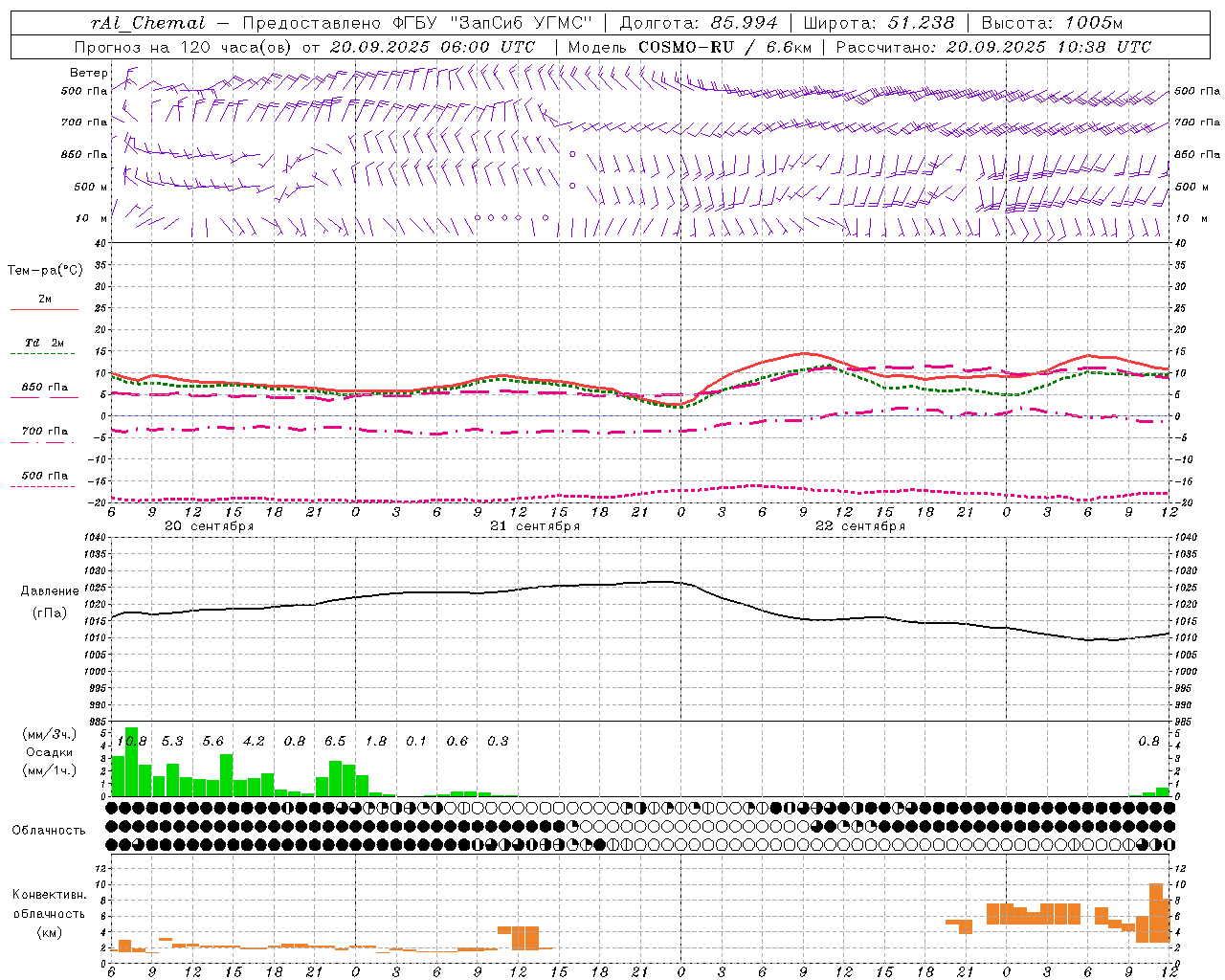The width and height of the screenshot is (1225, 980).
Task: Click the precipitation total "5.3"
Action: click(x=172, y=742)
